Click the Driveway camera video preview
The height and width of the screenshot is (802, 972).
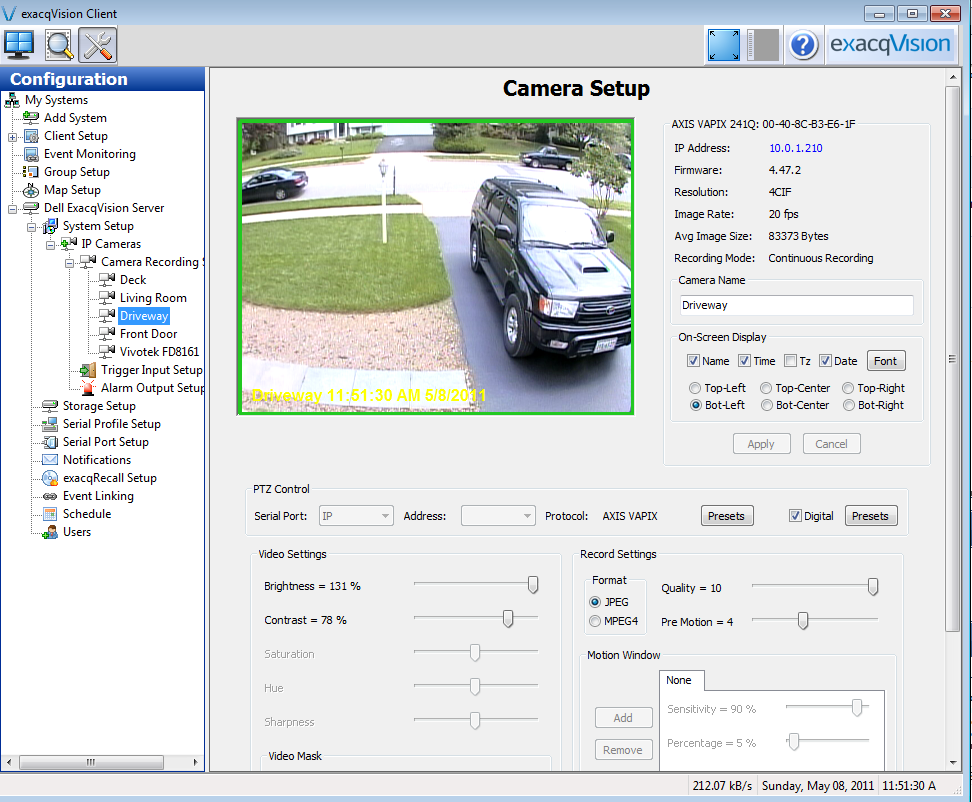pos(435,267)
